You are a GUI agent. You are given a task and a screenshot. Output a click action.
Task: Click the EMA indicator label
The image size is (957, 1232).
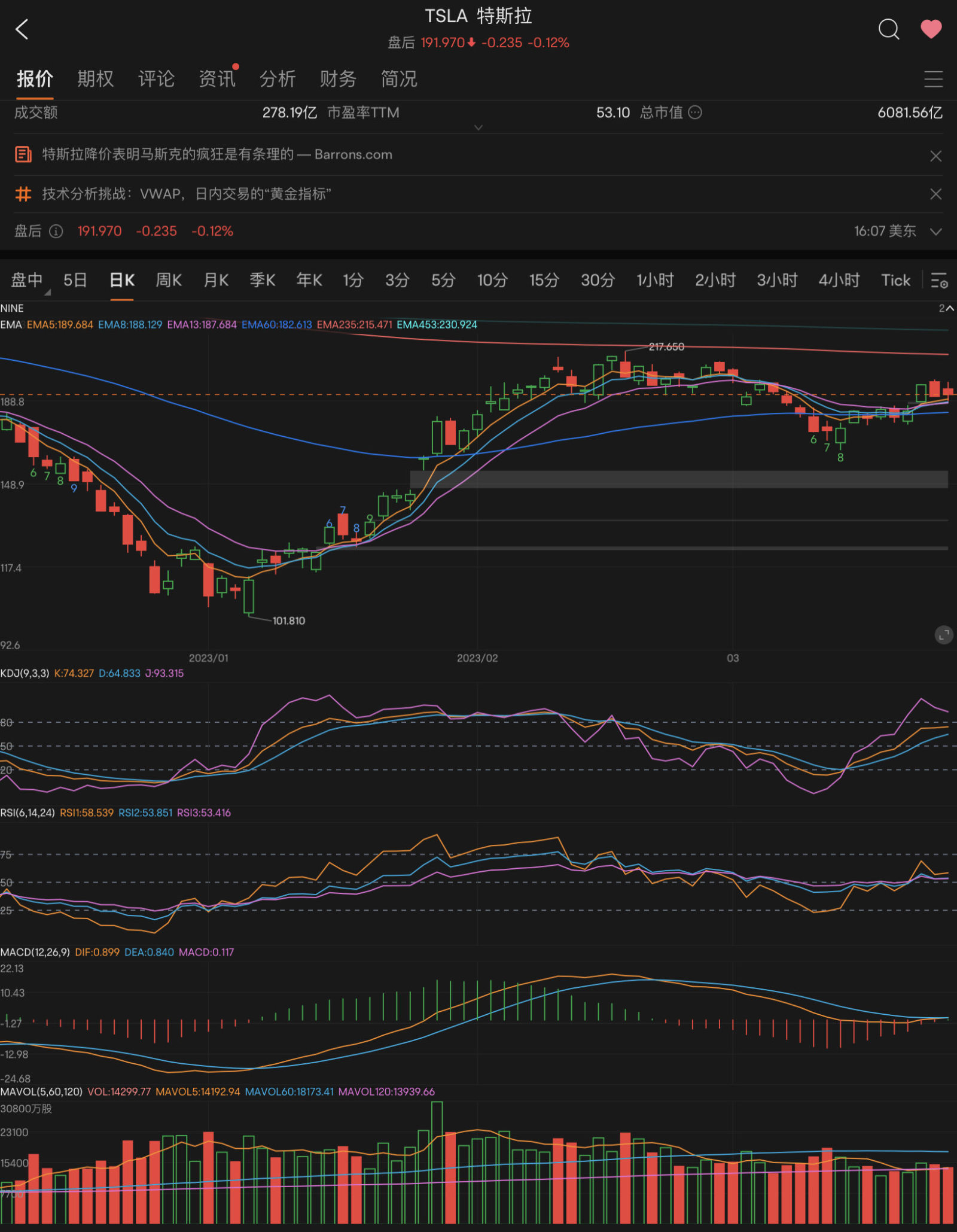pos(11,324)
